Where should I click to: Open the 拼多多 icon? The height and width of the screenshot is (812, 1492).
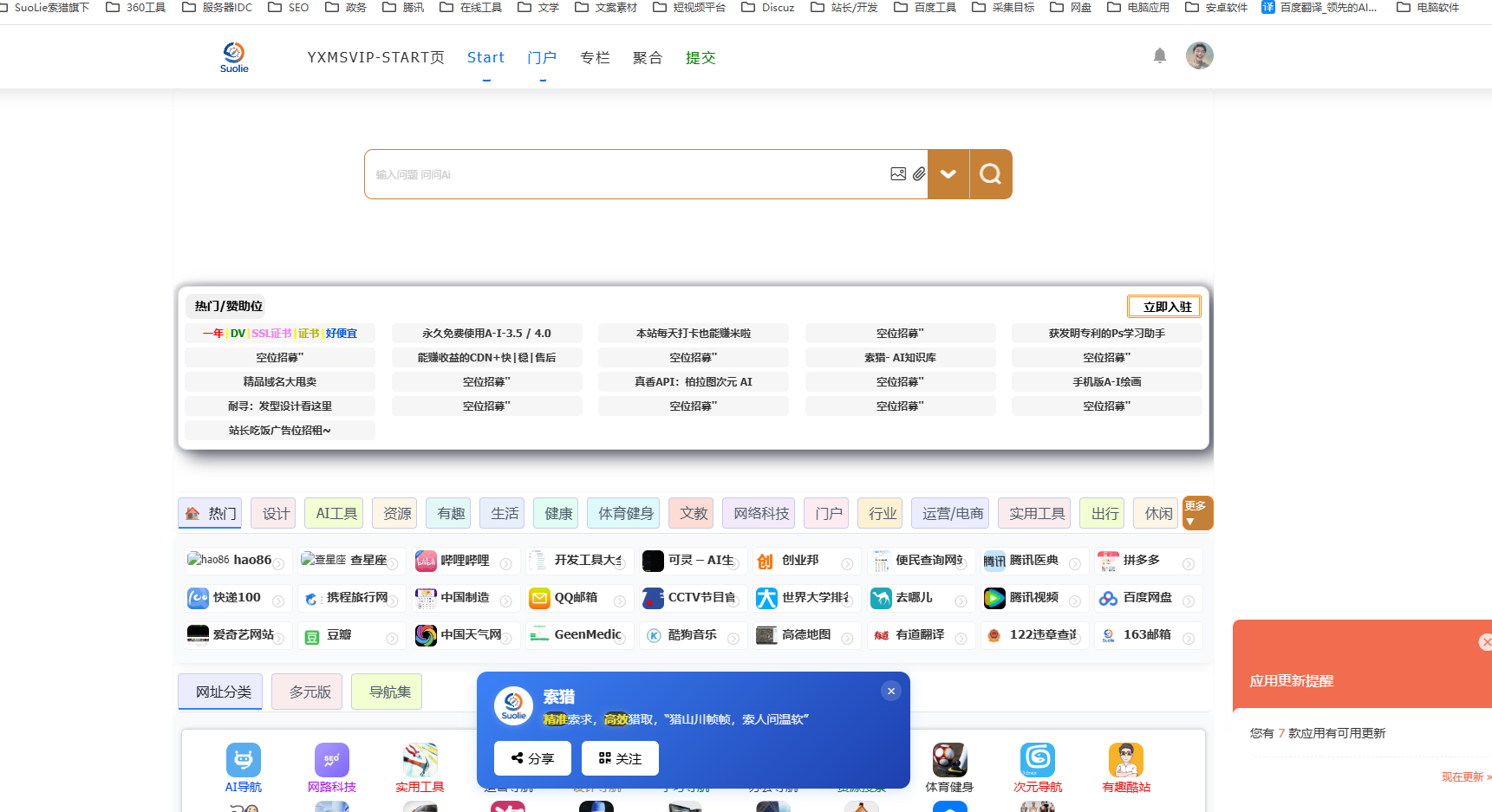[1108, 561]
